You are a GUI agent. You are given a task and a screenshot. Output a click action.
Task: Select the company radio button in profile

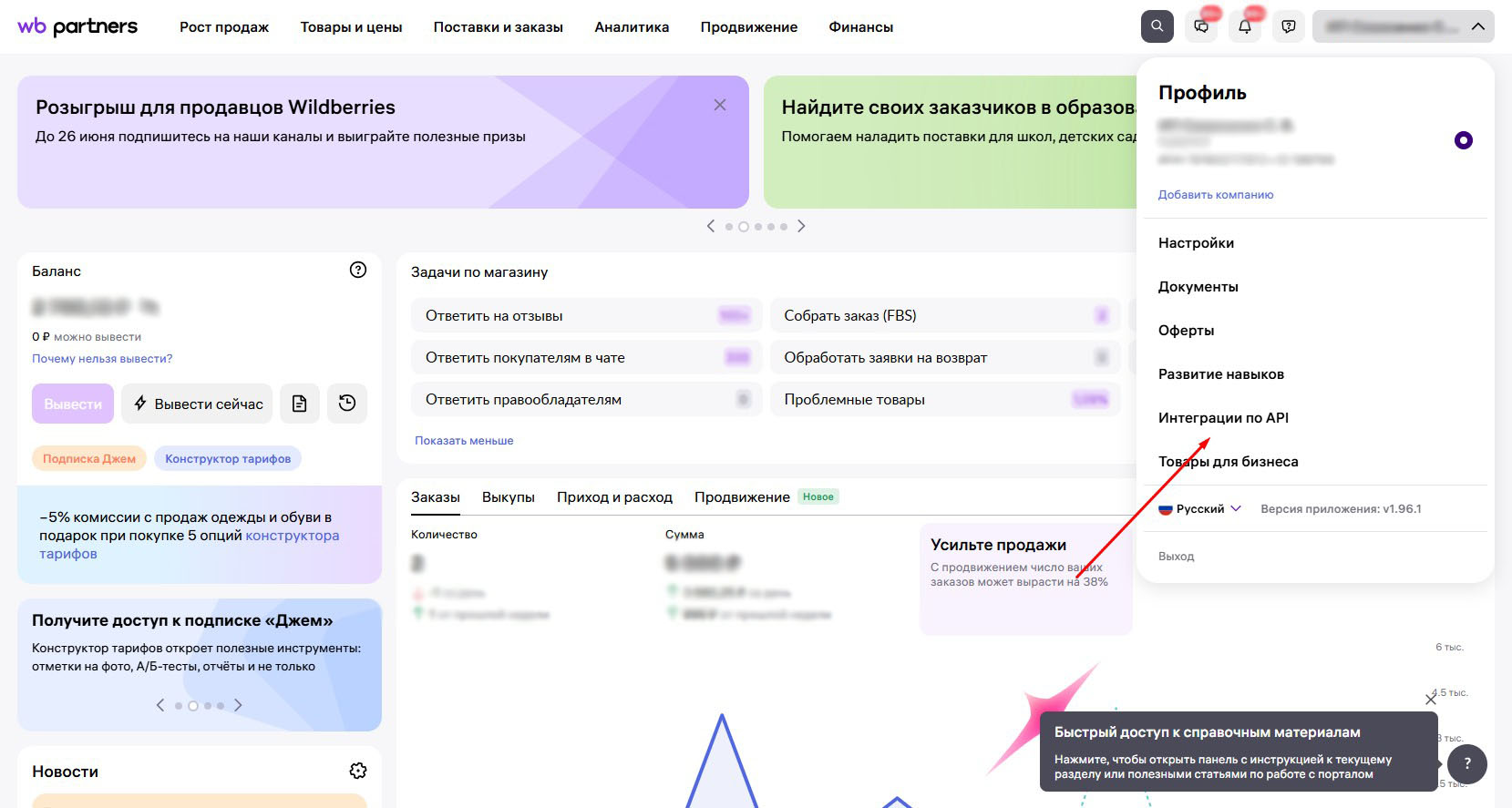pyautogui.click(x=1464, y=140)
